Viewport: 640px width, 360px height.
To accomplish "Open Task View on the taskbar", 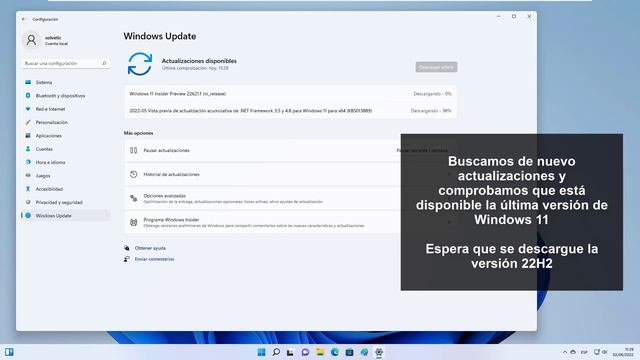I will click(x=290, y=352).
